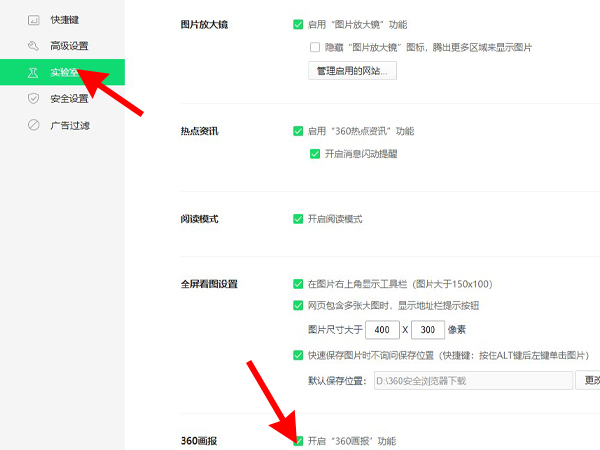Uncheck 启用"图片放大镜"功能
This screenshot has height=450, width=600.
pos(298,25)
